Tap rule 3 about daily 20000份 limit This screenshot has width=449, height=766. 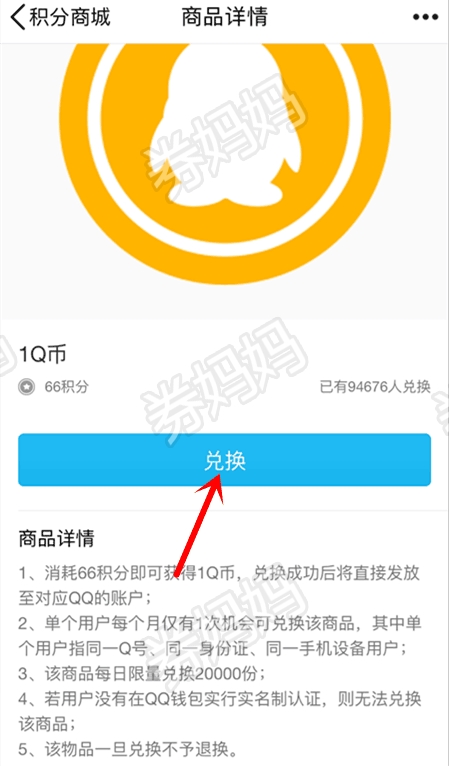pyautogui.click(x=142, y=674)
